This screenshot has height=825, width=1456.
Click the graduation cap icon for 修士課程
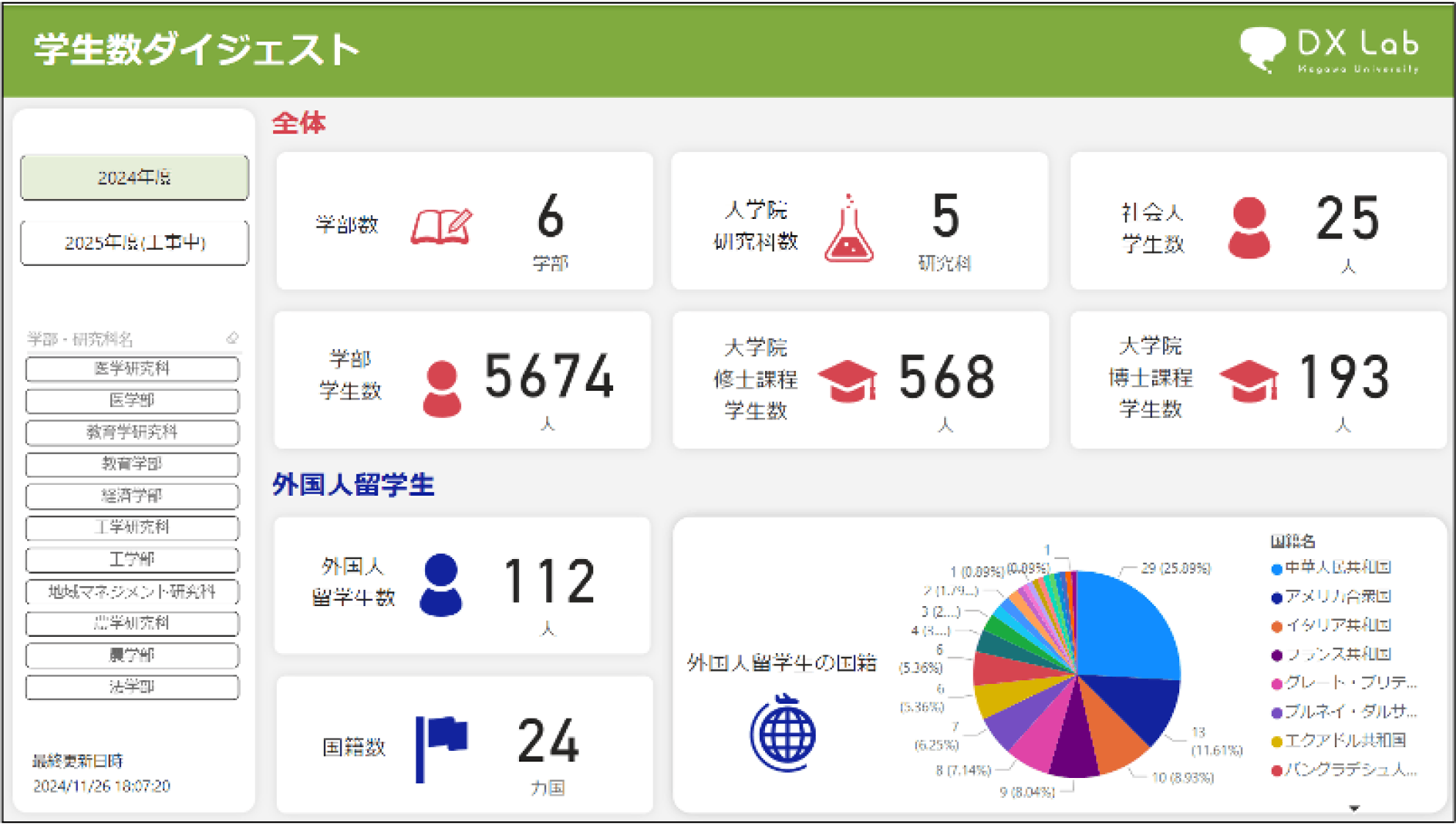[x=848, y=381]
